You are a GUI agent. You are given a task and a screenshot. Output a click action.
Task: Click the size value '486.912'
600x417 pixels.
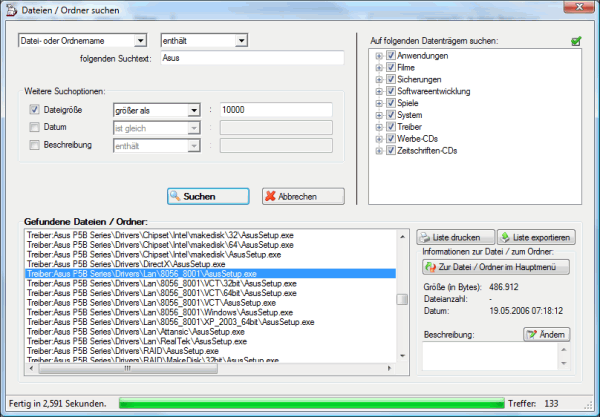[504, 287]
